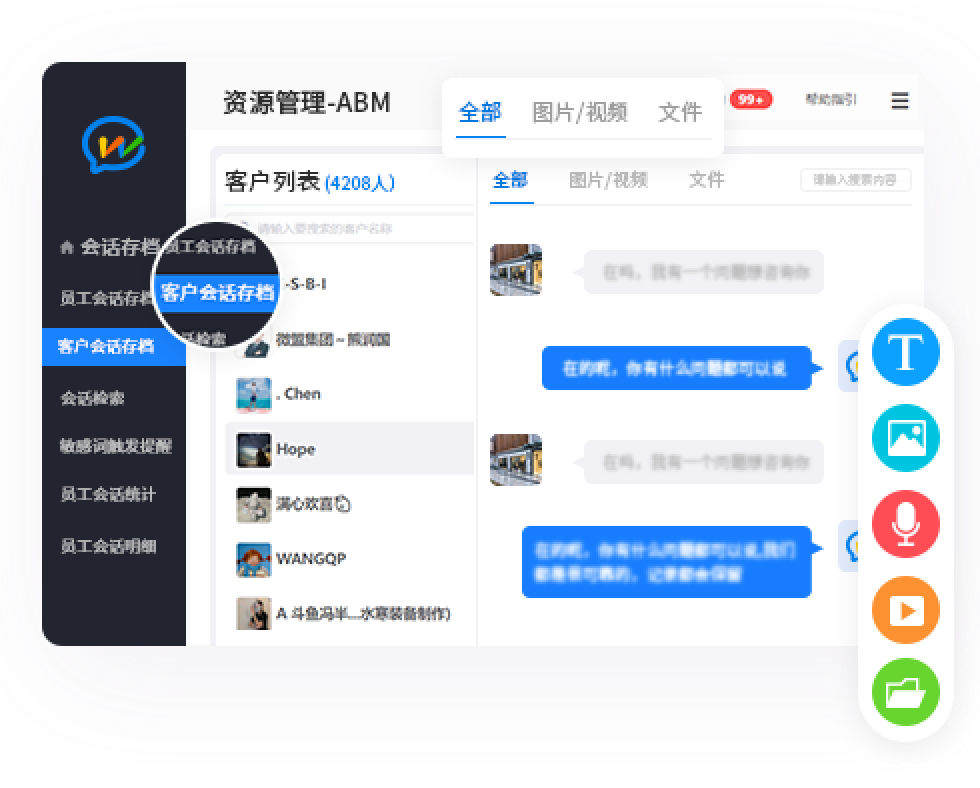Click the customer name search box

[350, 229]
